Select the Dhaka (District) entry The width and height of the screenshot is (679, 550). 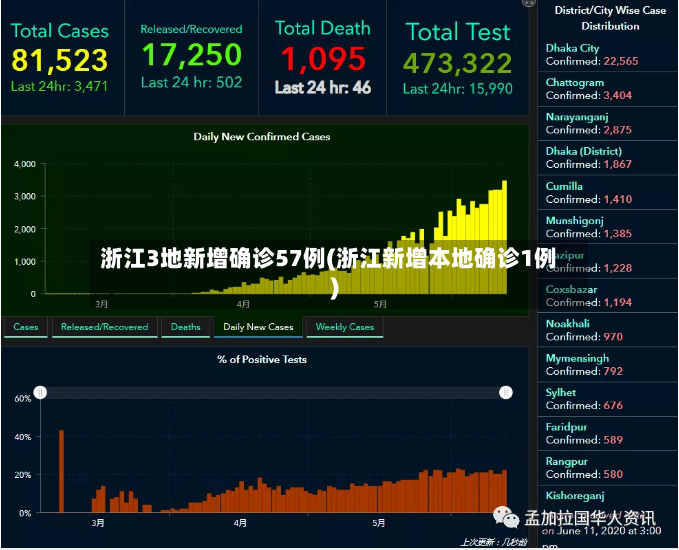click(x=608, y=158)
